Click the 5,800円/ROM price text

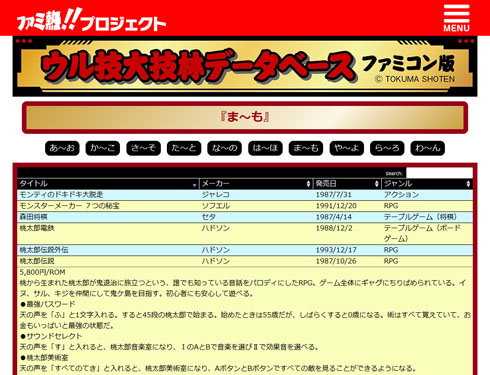tap(42, 272)
